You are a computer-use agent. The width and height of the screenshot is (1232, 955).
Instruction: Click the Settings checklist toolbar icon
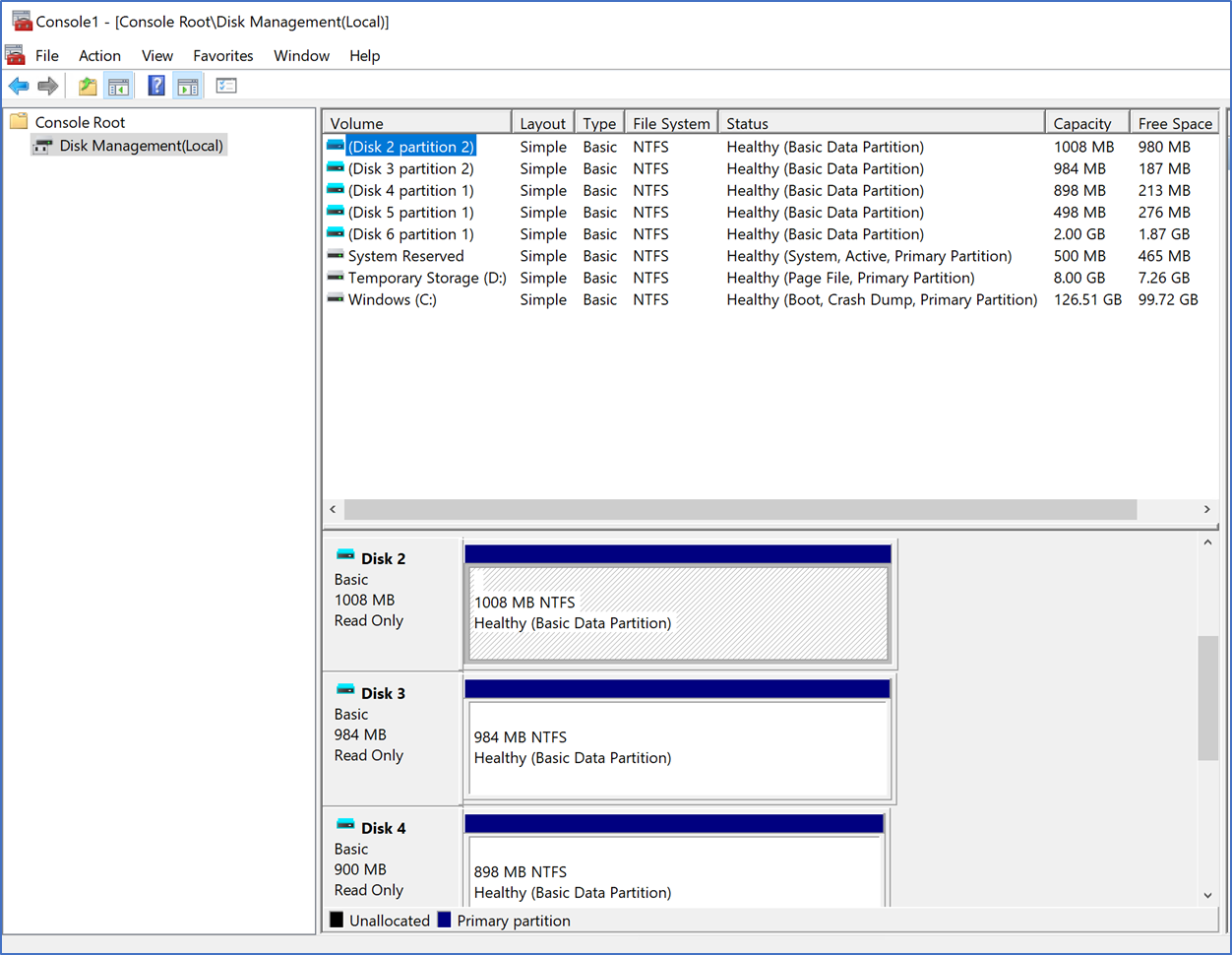pyautogui.click(x=226, y=87)
